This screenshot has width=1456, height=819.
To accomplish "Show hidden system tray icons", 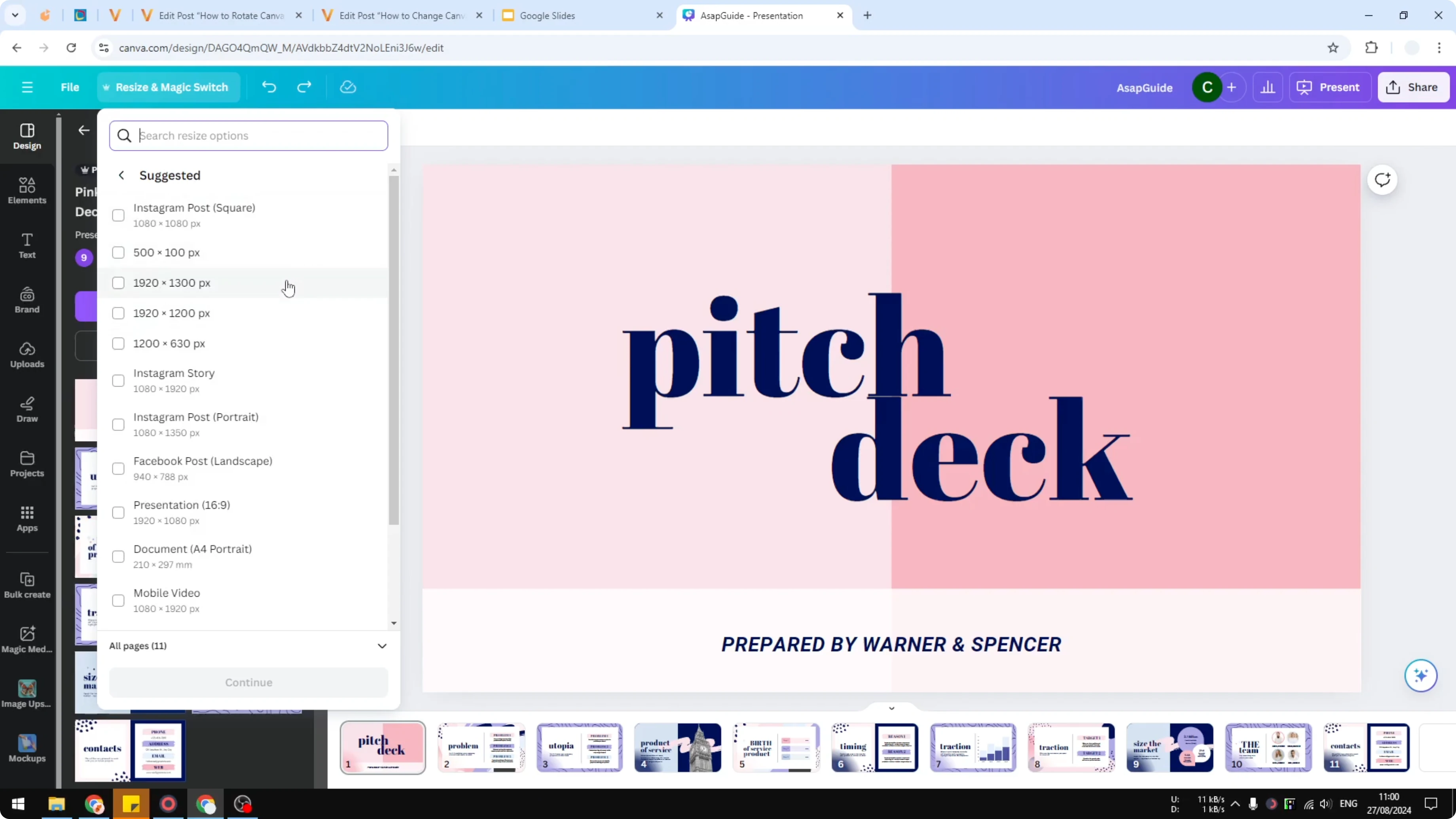I will pos(1236,804).
